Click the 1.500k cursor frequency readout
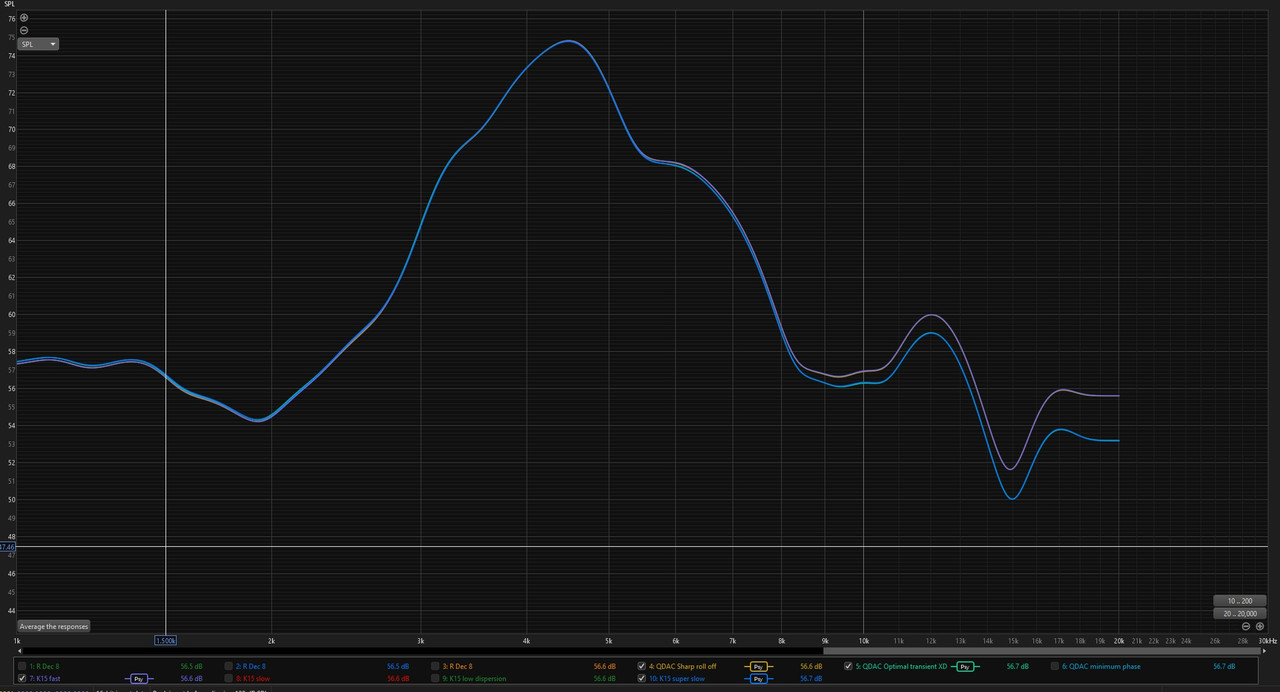The image size is (1280, 692). tap(166, 640)
